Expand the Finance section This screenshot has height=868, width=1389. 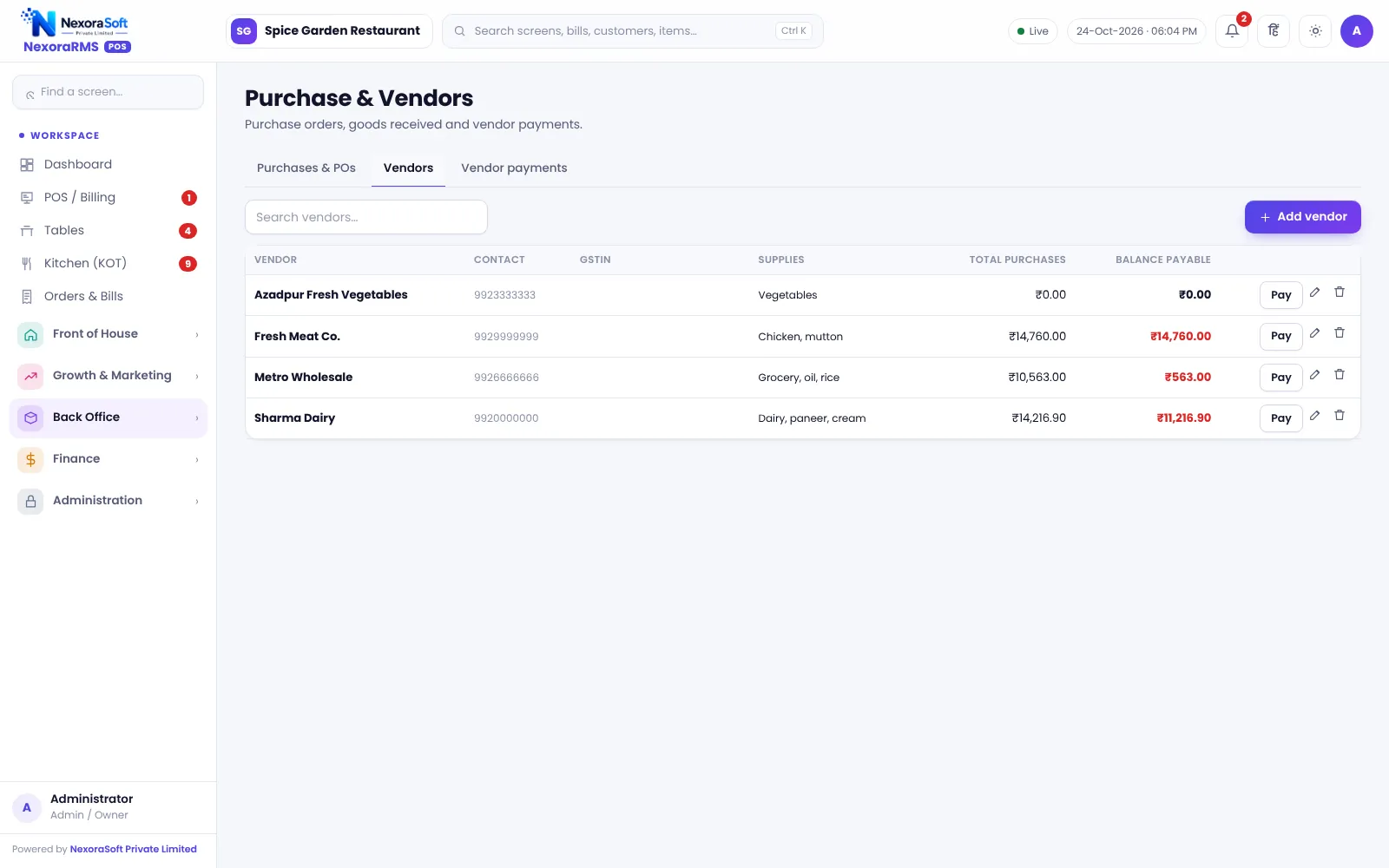[x=109, y=459]
